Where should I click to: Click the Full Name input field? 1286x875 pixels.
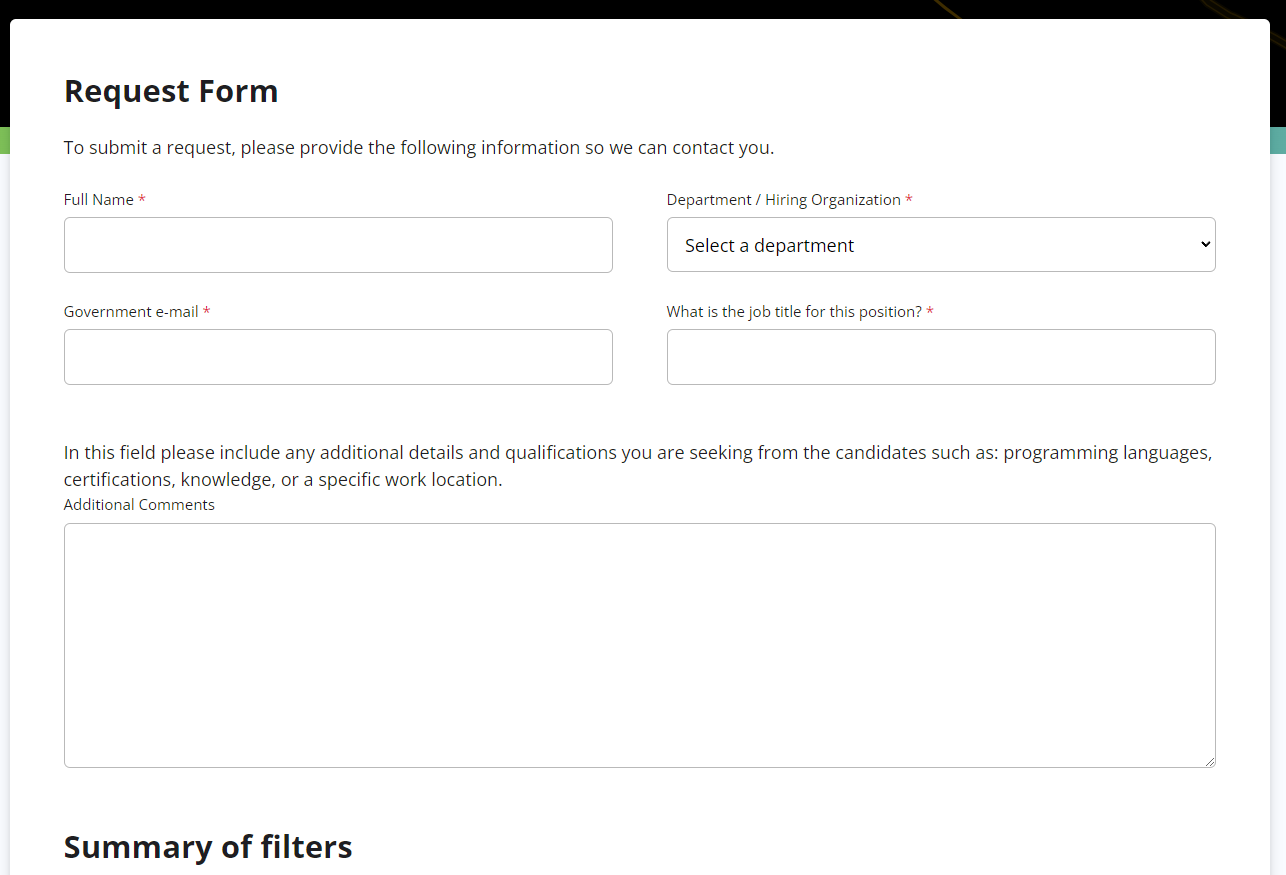click(x=338, y=244)
